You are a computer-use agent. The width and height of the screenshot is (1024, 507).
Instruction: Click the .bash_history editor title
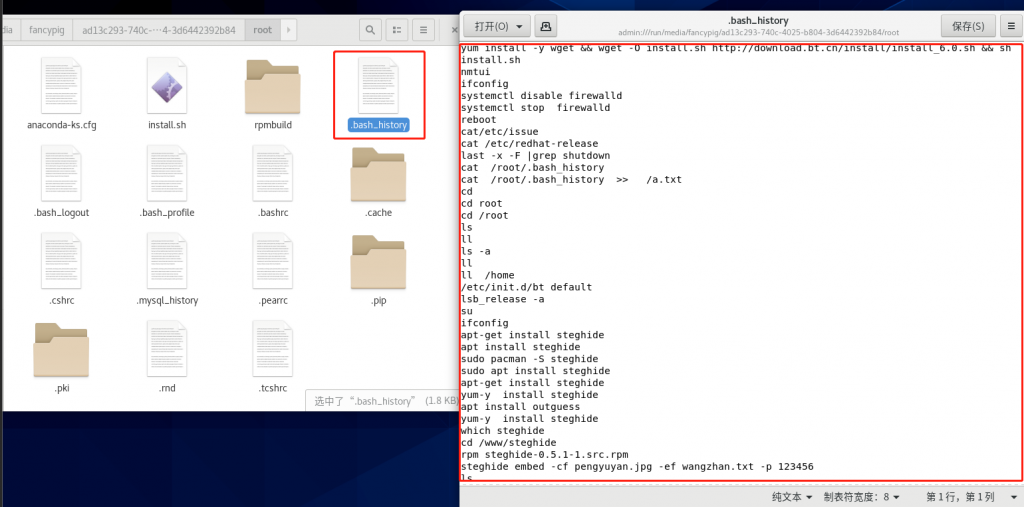(758, 21)
